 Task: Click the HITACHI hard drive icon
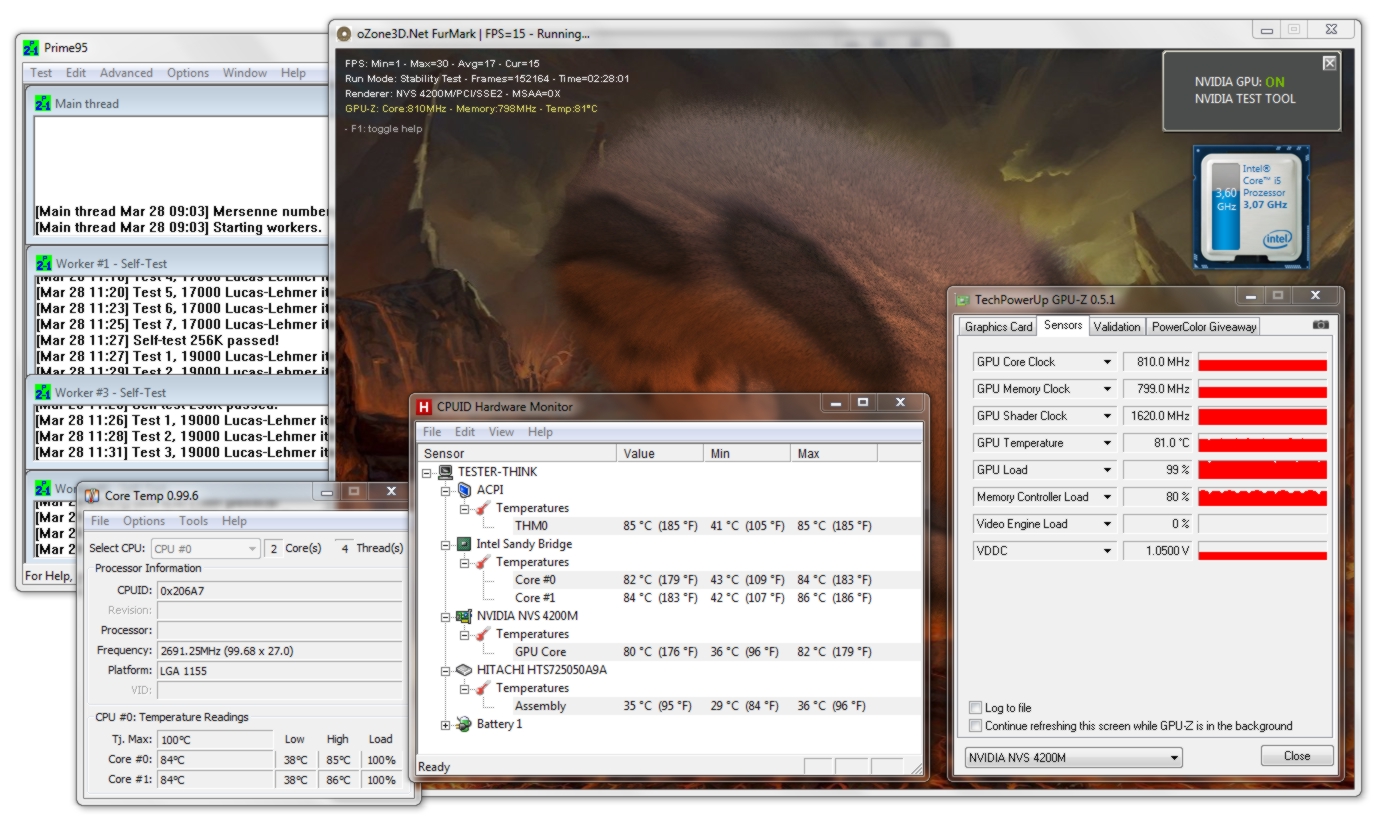[x=464, y=670]
